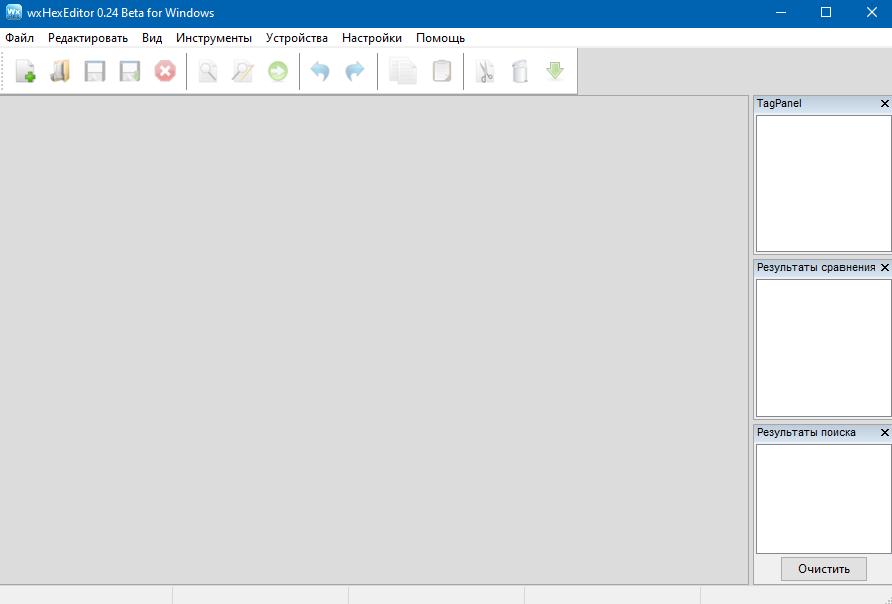This screenshot has height=604, width=892.
Task: Redo with blue right arrow
Action: [x=355, y=72]
